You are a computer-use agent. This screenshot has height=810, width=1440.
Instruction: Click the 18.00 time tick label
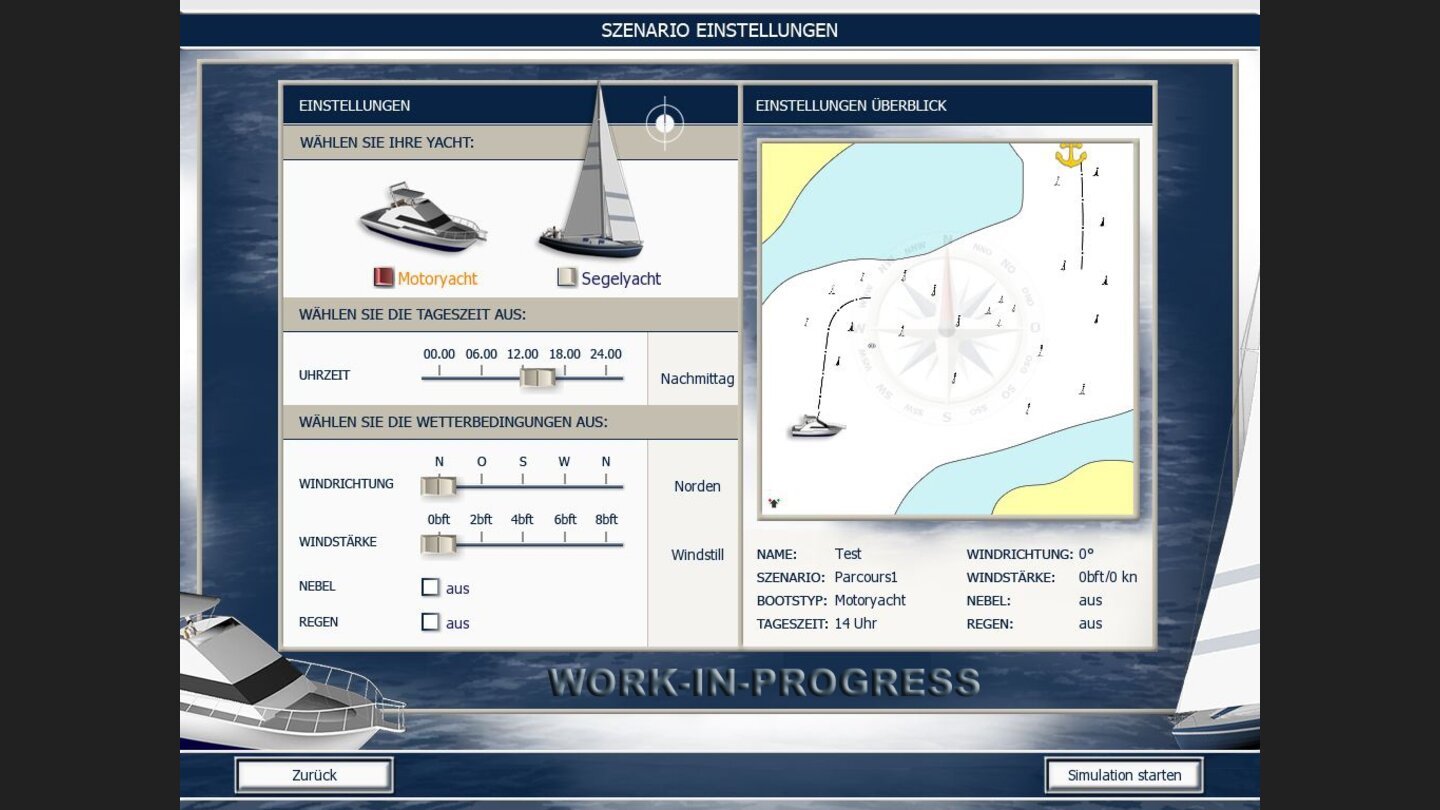[x=565, y=354]
